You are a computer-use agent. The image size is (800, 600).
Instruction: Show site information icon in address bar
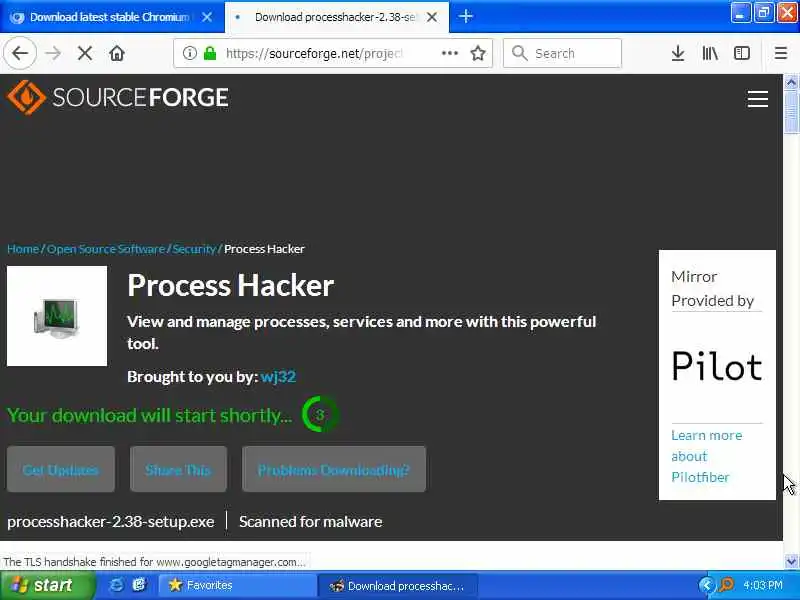pyautogui.click(x=189, y=53)
